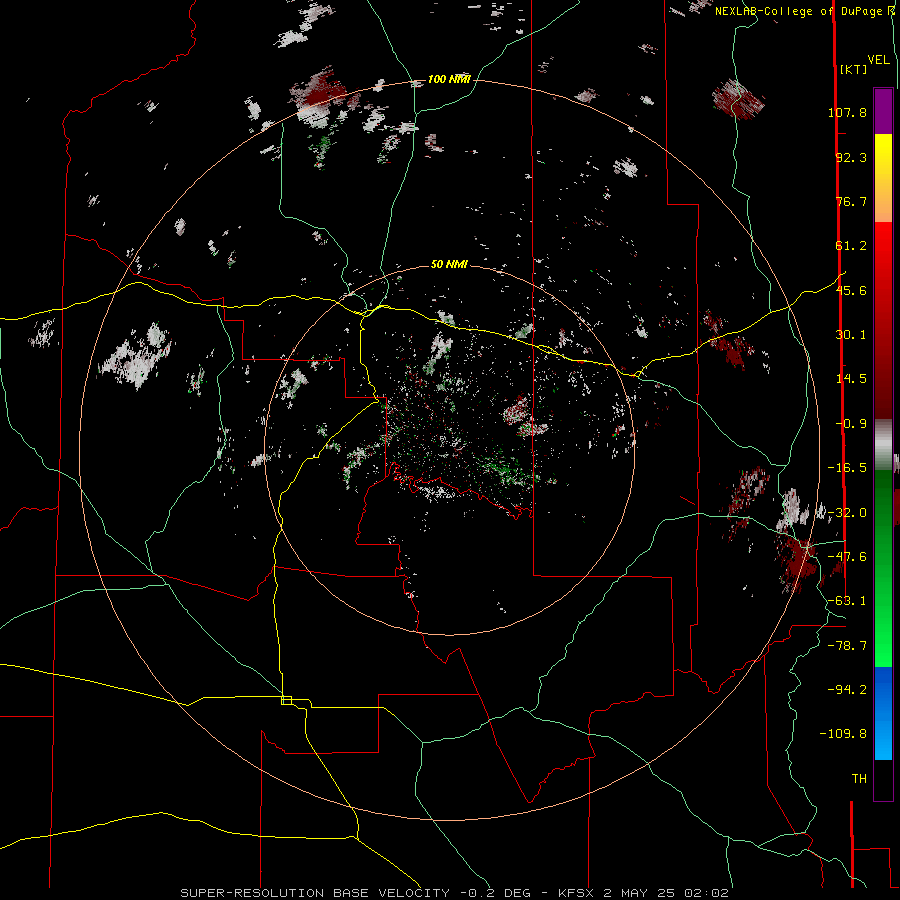The image size is (900, 900).
Task: Click the -94.2 velocity scale value
Action: point(847,689)
